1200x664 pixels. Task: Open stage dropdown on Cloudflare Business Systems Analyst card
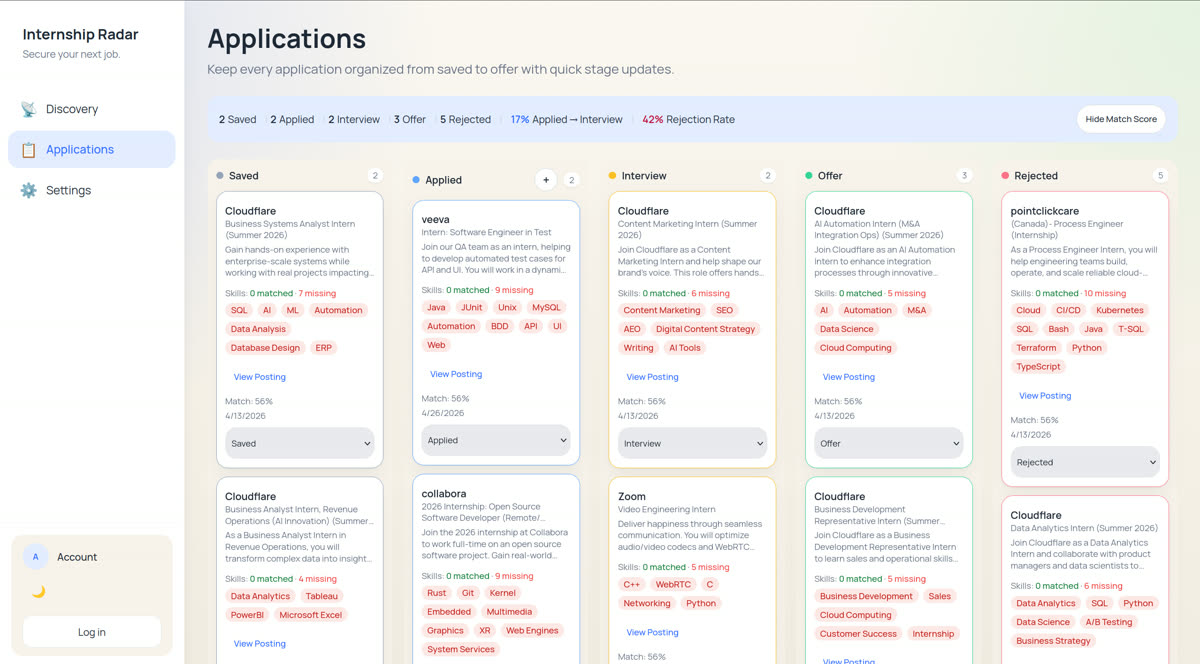[299, 443]
